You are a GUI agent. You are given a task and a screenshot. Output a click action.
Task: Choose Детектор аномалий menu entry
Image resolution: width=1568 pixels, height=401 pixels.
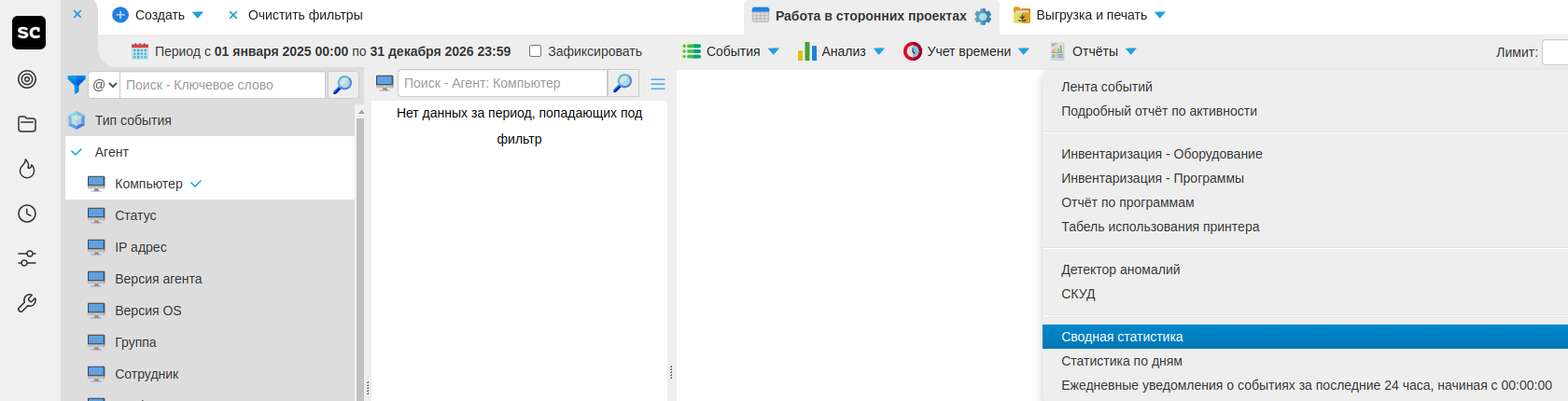[x=1120, y=270]
